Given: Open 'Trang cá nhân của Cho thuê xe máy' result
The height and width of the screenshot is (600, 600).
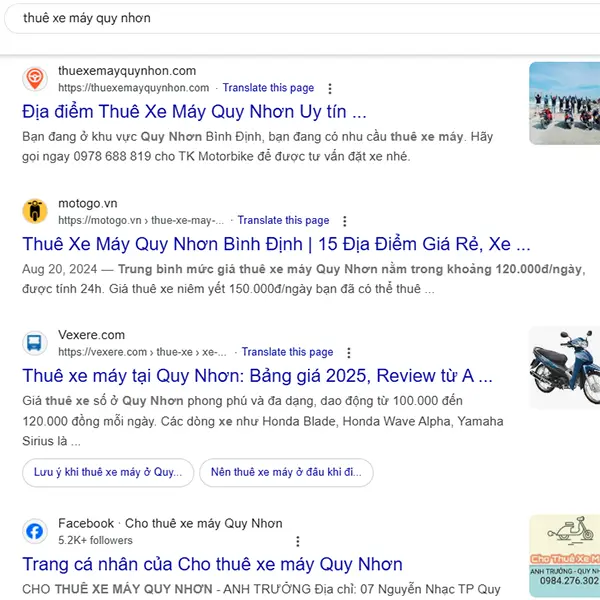Looking at the screenshot, I should click(212, 564).
